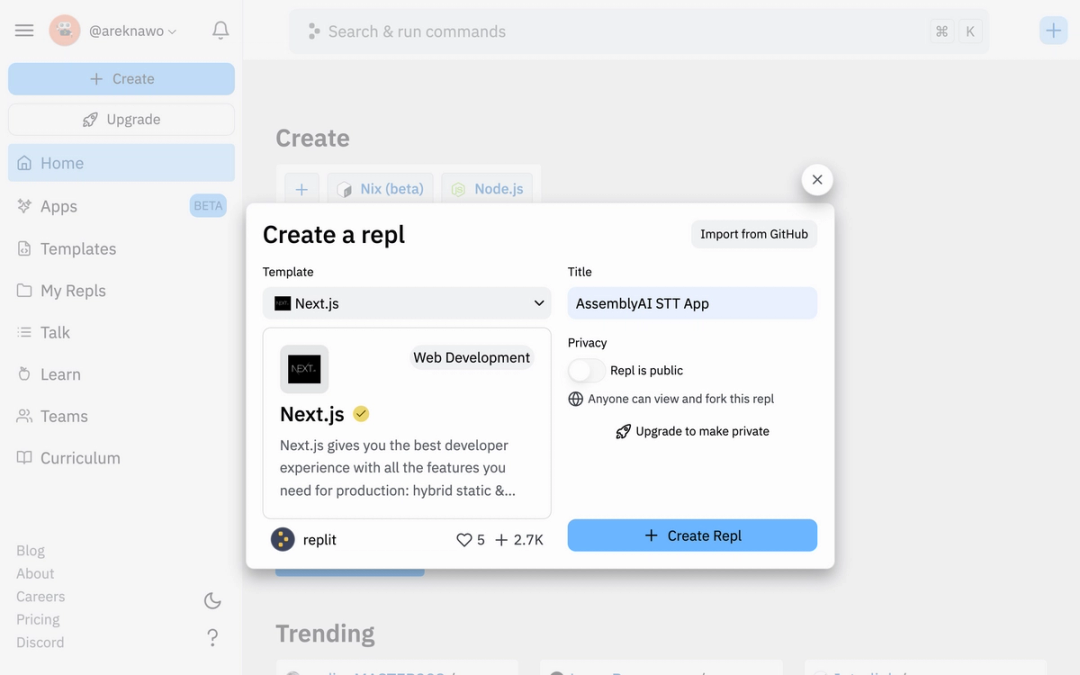This screenshot has height=675, width=1080.
Task: Click the AssemblyAI STT App title field
Action: click(x=692, y=302)
